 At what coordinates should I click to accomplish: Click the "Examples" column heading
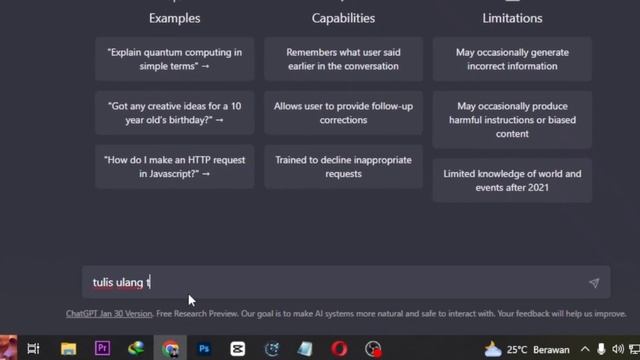[175, 18]
